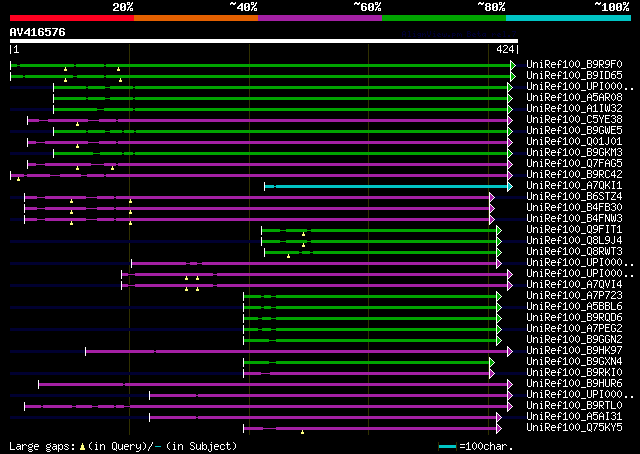
Task: Select the UniRef100_B9RTL0 label
Action: point(574,406)
